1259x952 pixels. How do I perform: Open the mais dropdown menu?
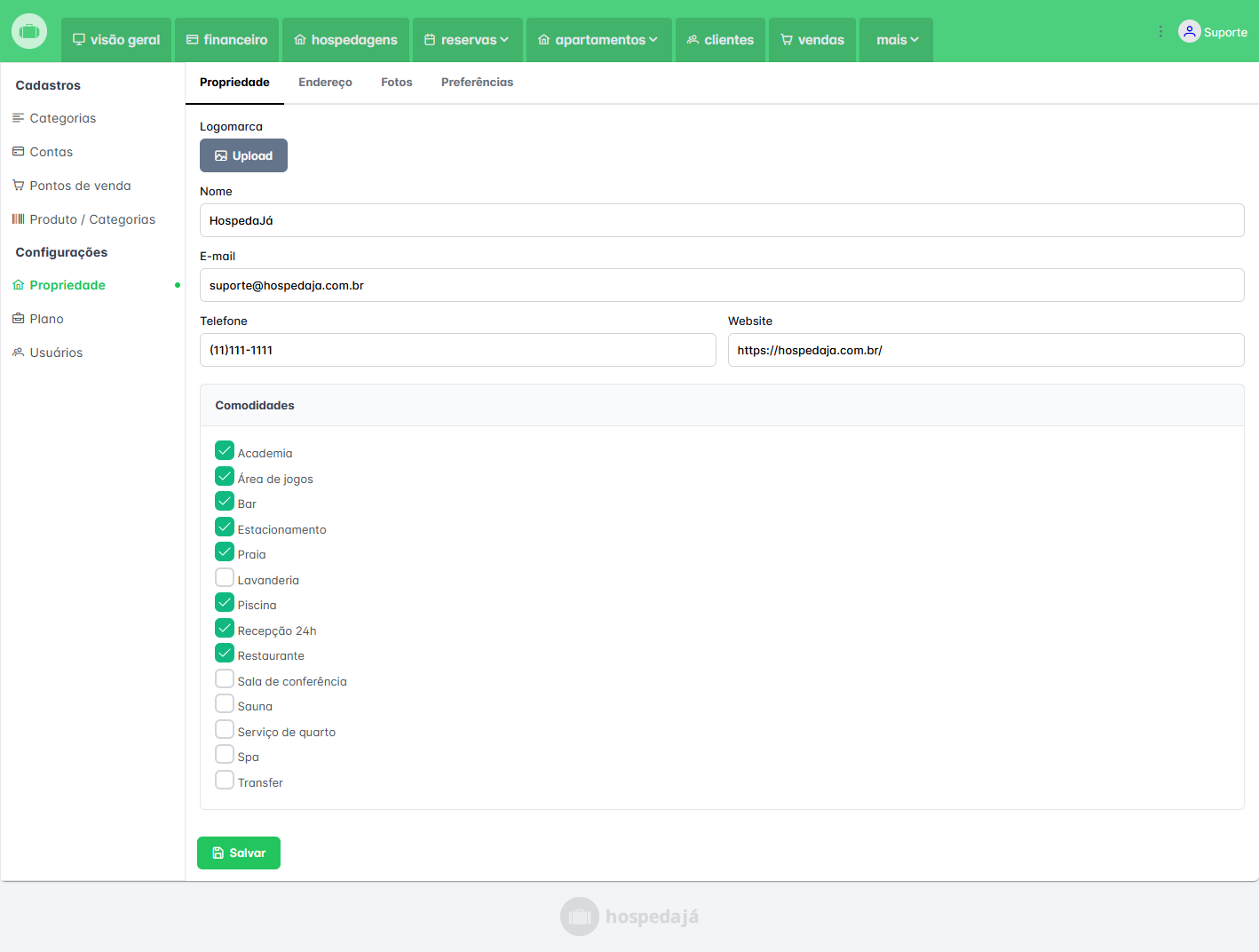click(896, 40)
